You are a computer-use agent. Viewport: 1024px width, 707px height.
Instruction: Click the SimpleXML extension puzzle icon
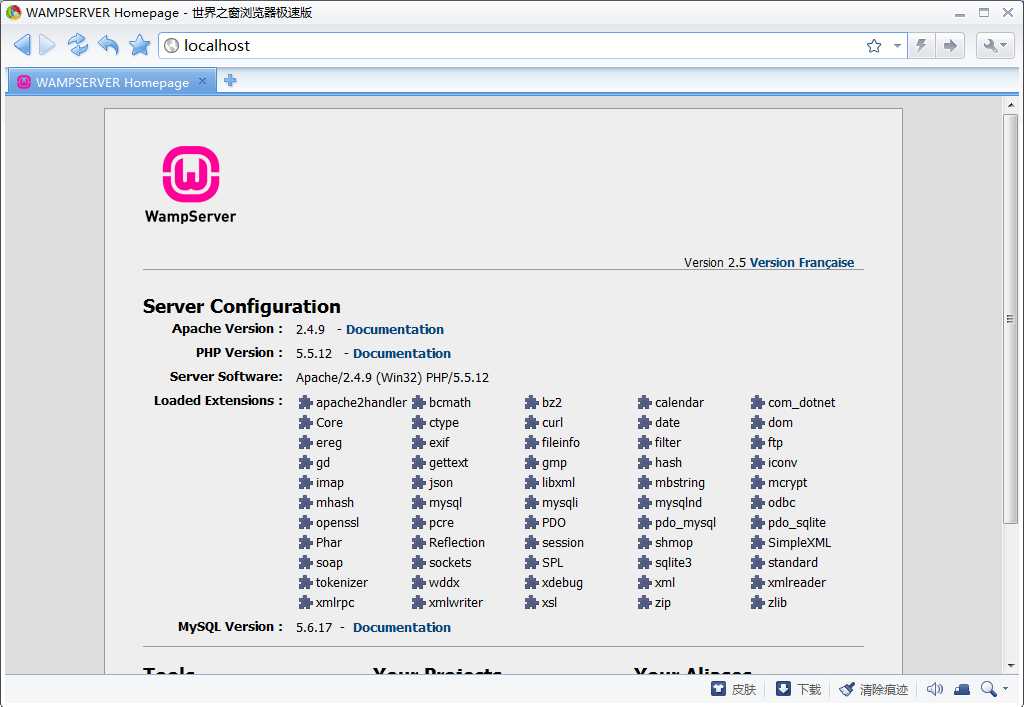tap(758, 542)
